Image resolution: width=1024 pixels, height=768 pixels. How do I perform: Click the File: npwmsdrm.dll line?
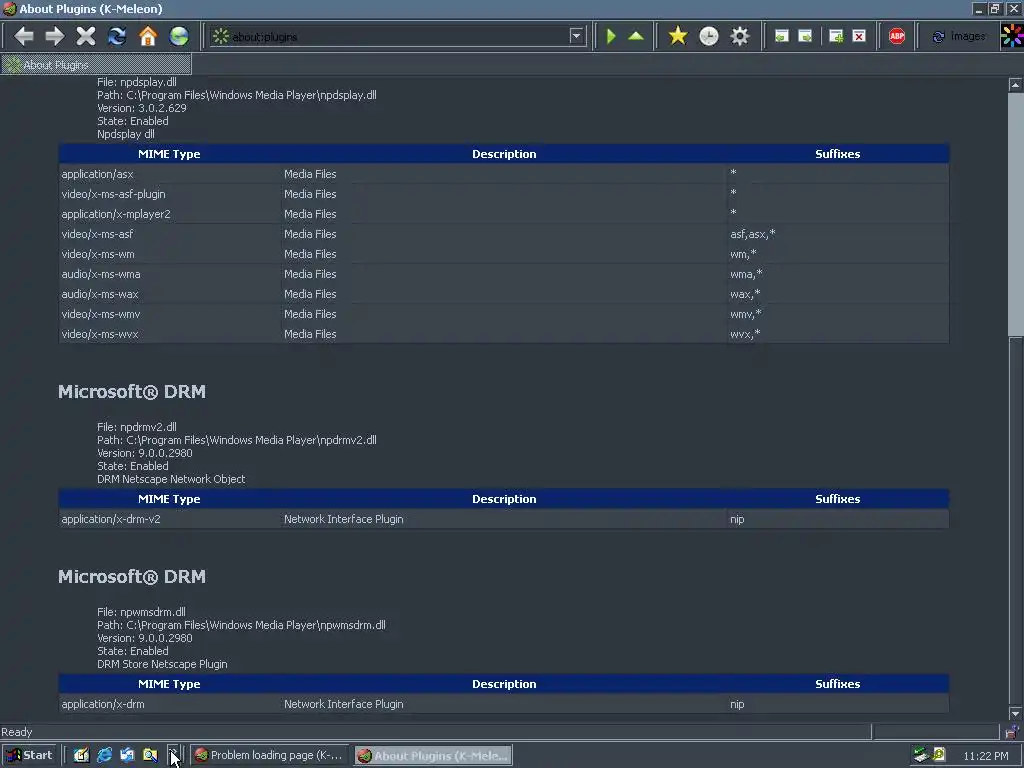[x=142, y=612]
